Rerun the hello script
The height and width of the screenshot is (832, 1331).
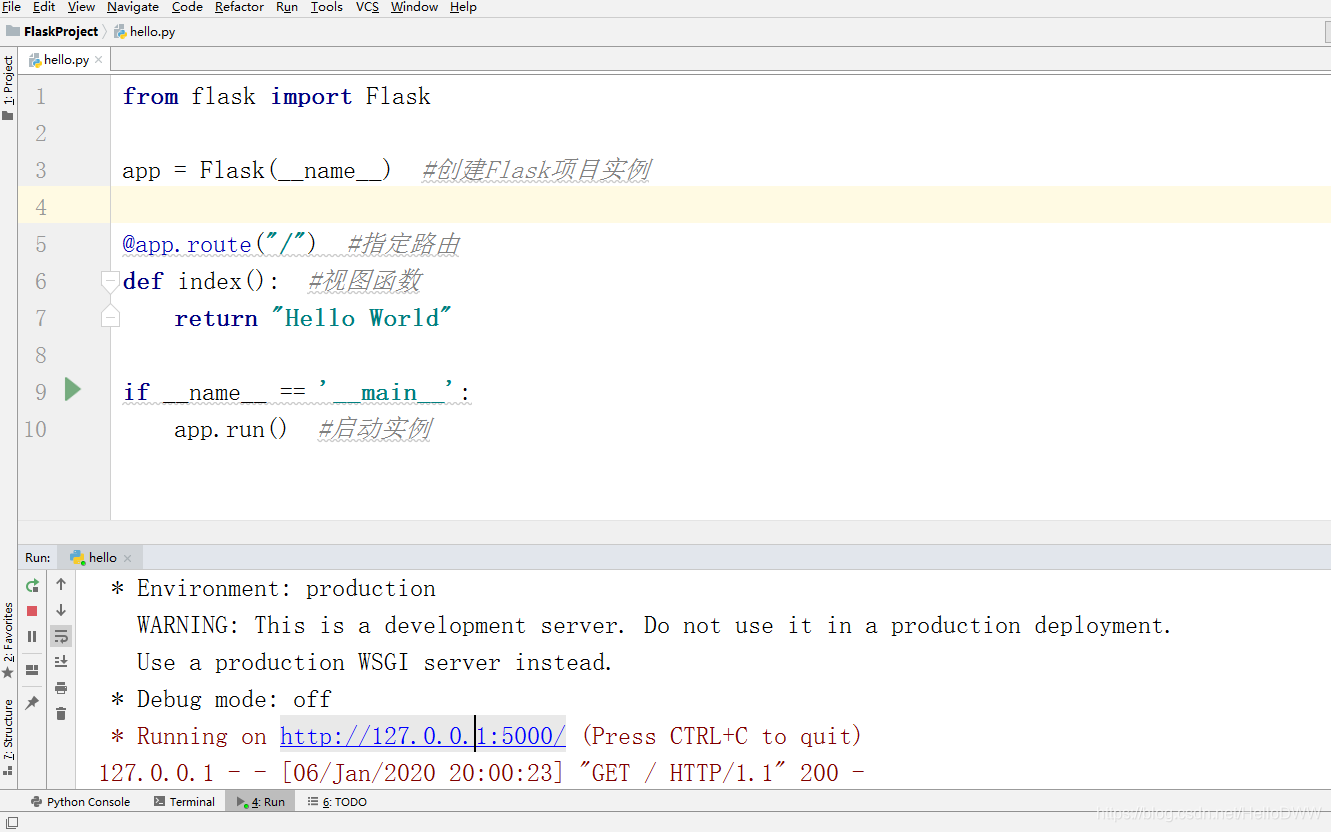pyautogui.click(x=32, y=585)
